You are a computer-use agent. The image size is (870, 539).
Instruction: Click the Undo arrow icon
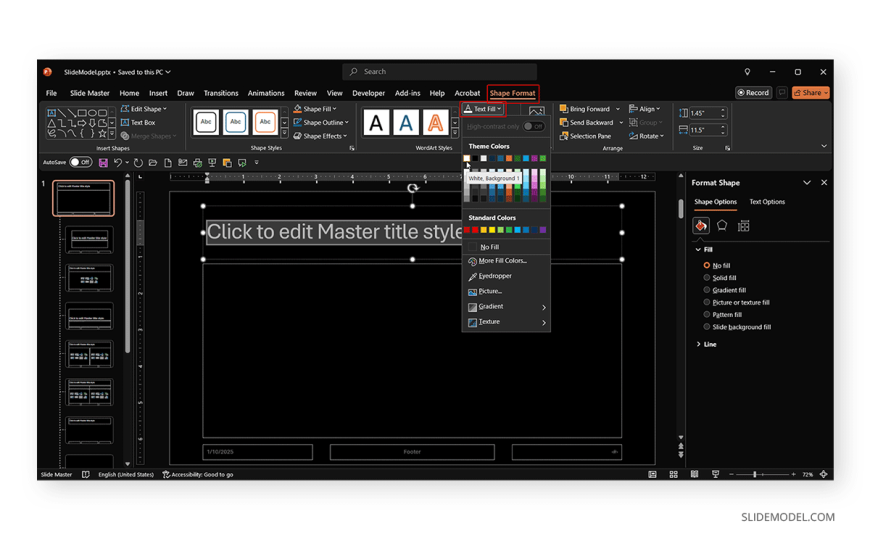tap(117, 162)
